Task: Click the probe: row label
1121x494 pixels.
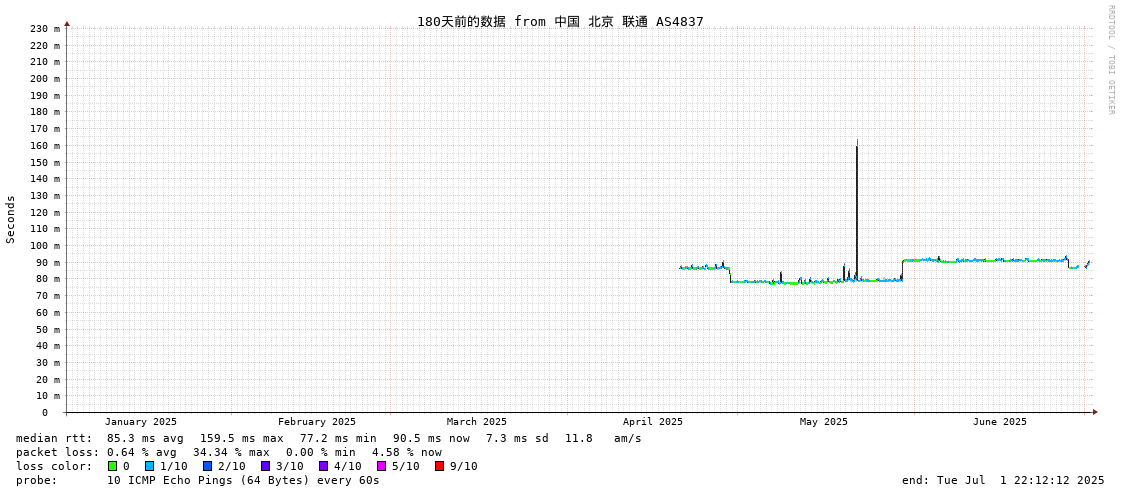Action: tap(36, 480)
